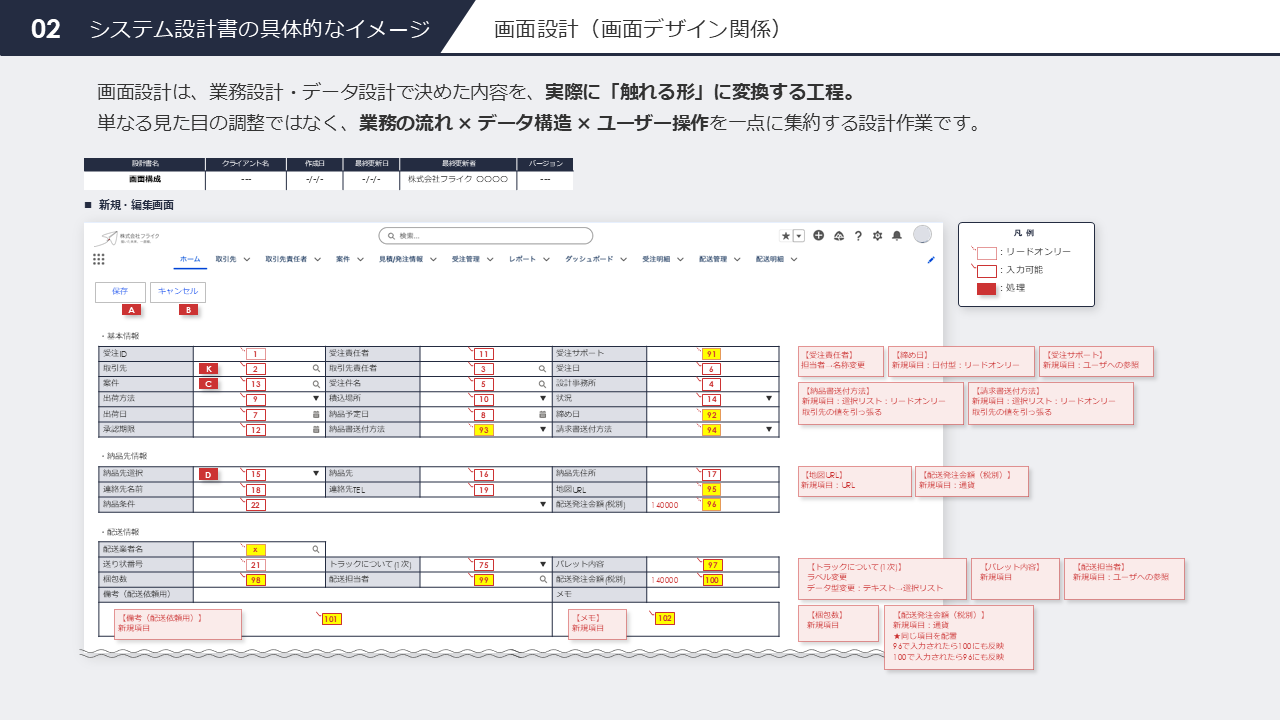The height and width of the screenshot is (720, 1280).
Task: Click the 保存 button
Action: 120,291
